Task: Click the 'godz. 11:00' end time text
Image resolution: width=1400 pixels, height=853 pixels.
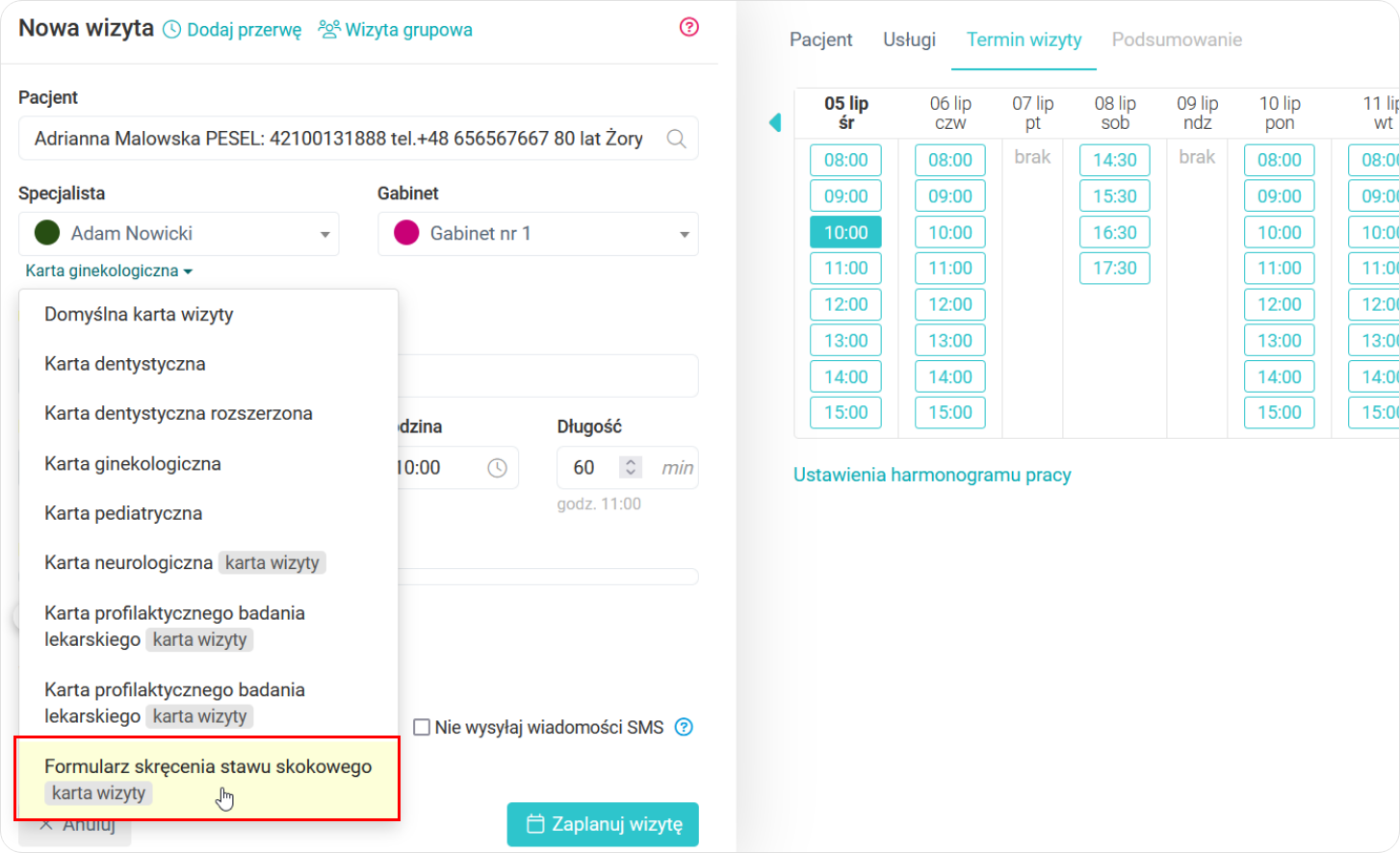Action: (x=599, y=504)
